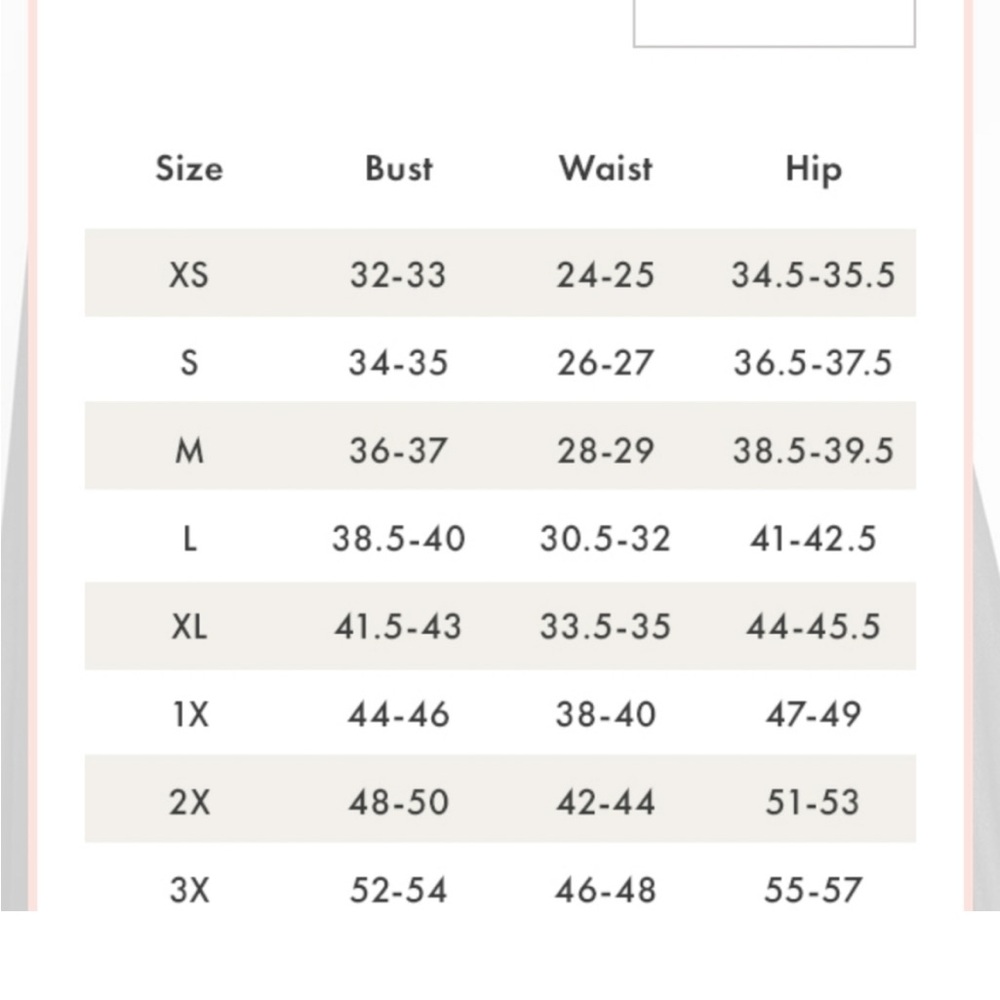
Task: Select the S size row label
Action: (189, 363)
